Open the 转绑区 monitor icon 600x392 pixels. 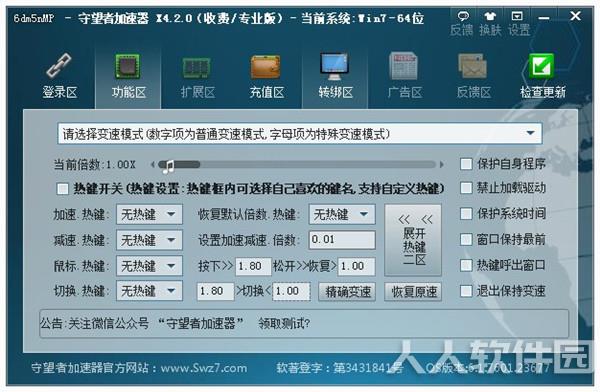[x=334, y=66]
